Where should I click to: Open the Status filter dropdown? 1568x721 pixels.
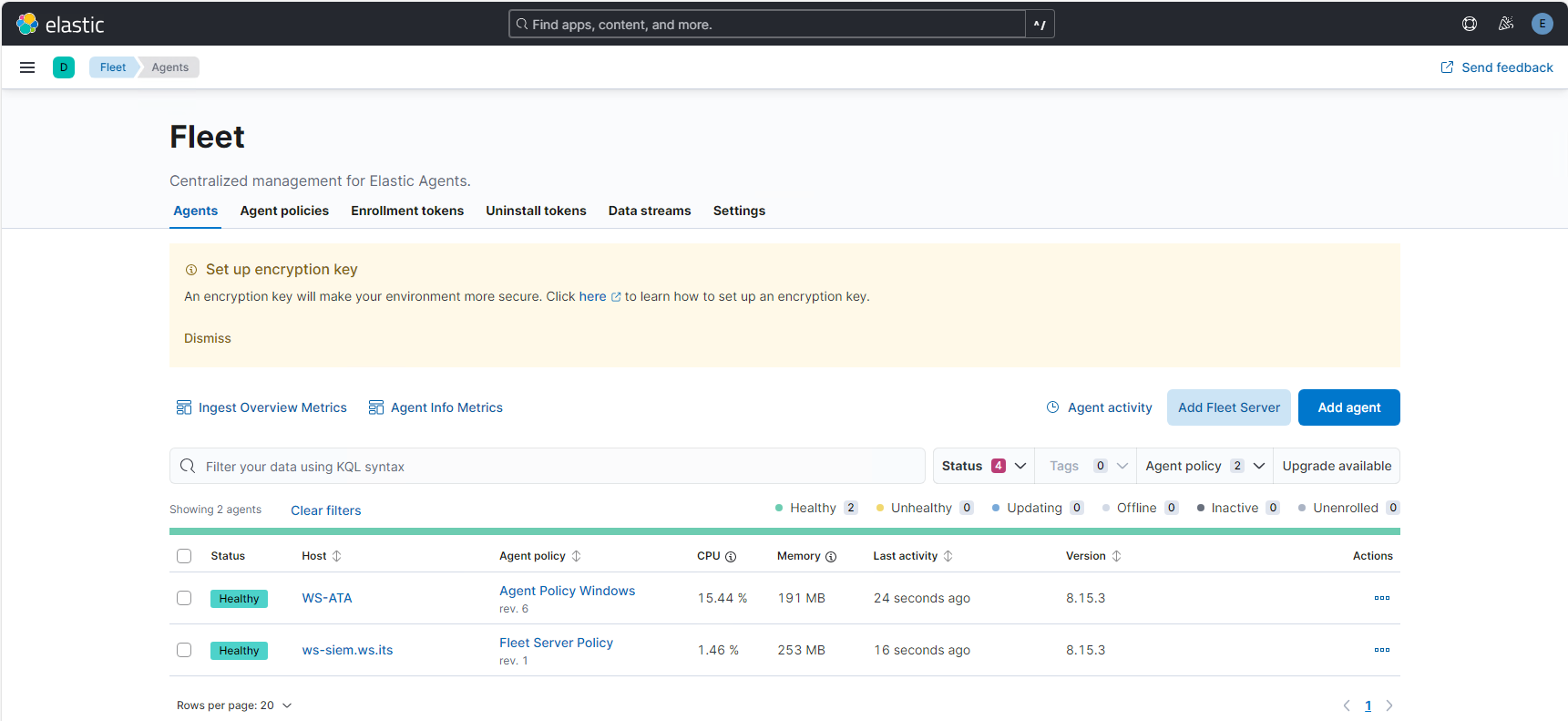(984, 466)
